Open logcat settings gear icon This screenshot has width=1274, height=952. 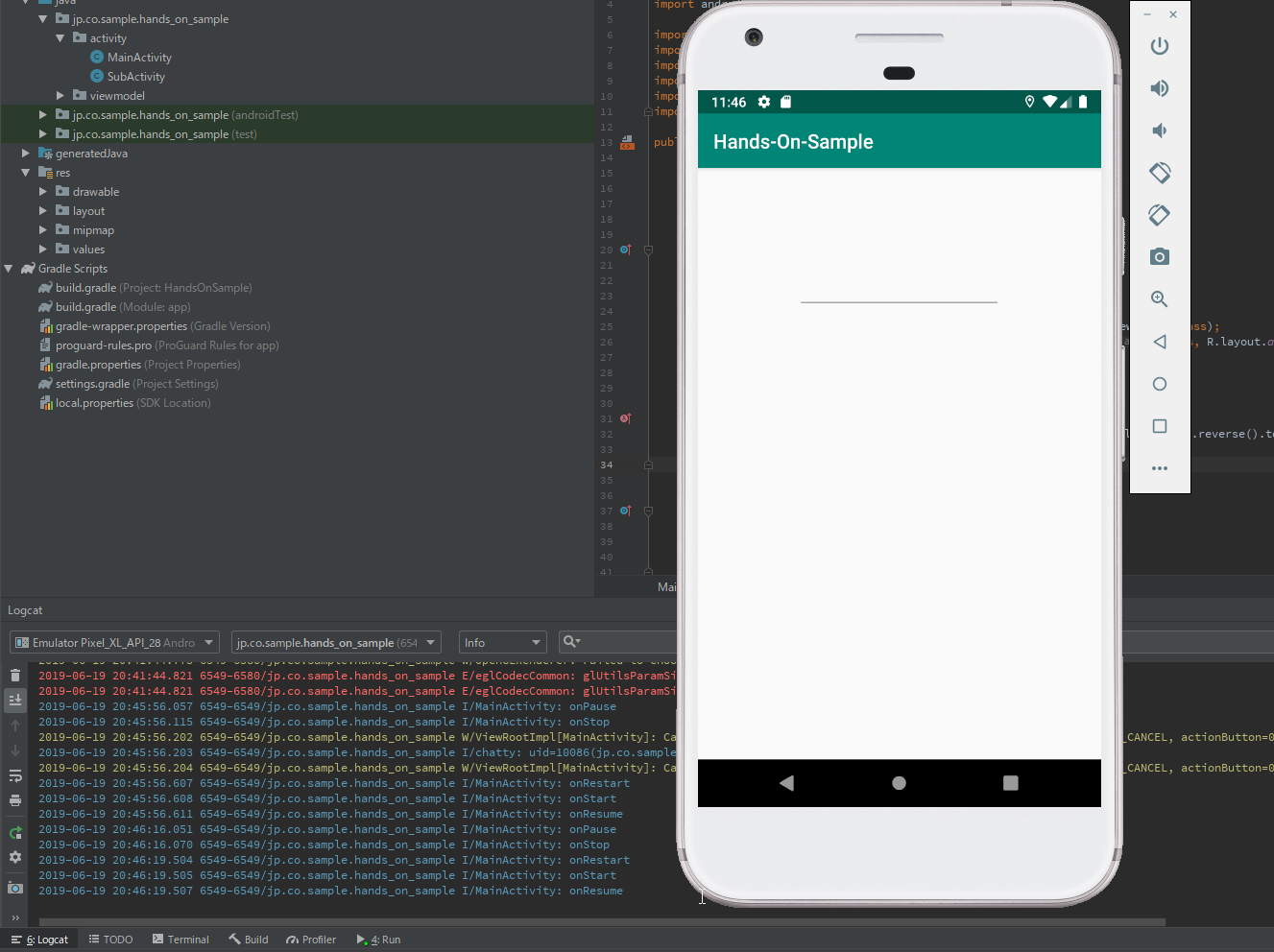coord(15,857)
